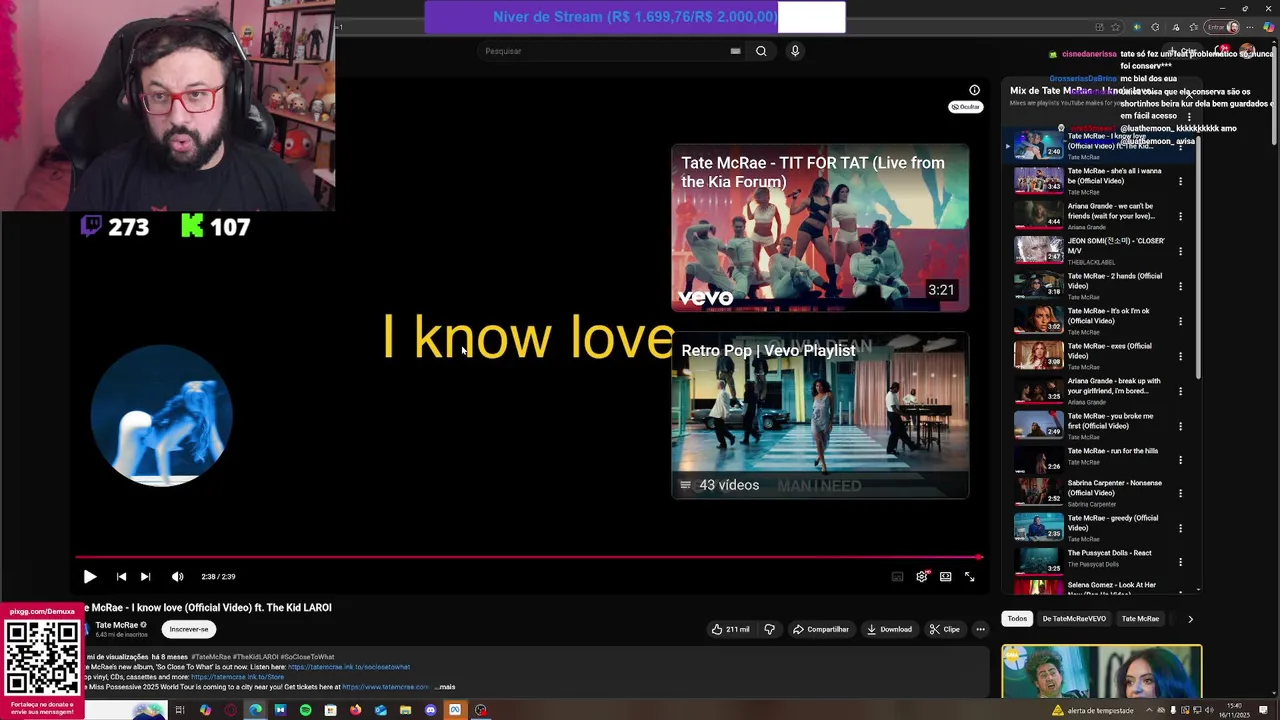Expand the description with ...mais
1280x720 pixels.
(445, 687)
